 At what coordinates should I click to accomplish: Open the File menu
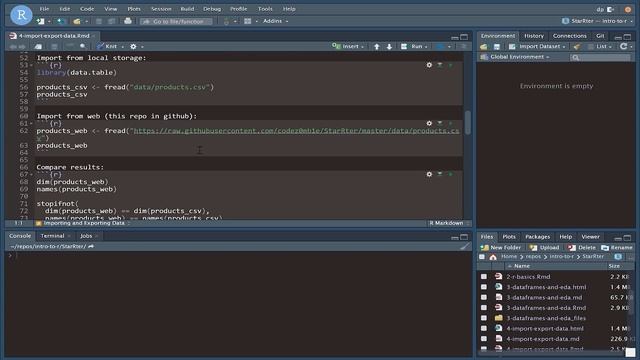tap(44, 9)
